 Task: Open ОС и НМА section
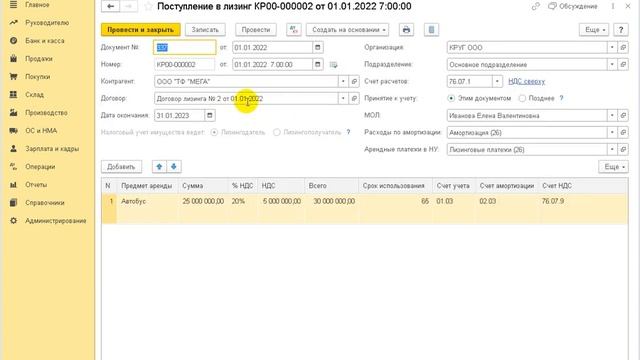coord(41,131)
